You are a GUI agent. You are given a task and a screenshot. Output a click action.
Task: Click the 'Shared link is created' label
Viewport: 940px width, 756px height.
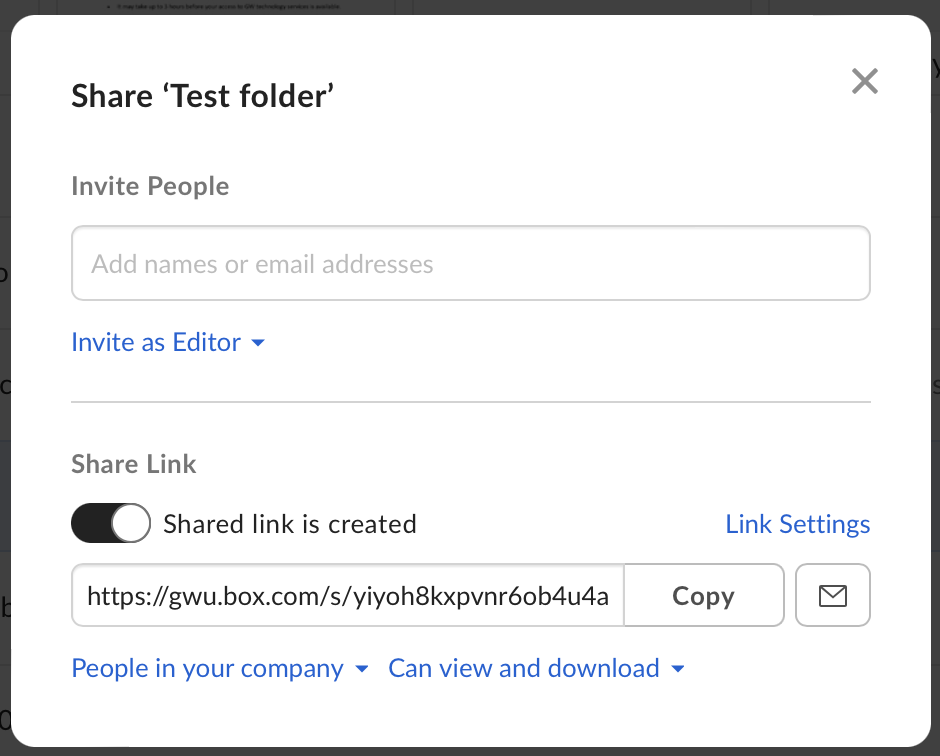point(289,524)
